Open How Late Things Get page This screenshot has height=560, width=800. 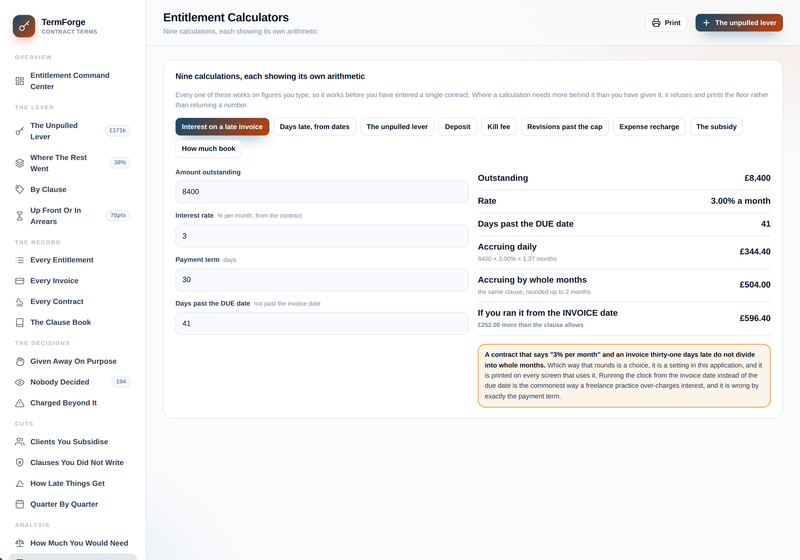point(72,483)
